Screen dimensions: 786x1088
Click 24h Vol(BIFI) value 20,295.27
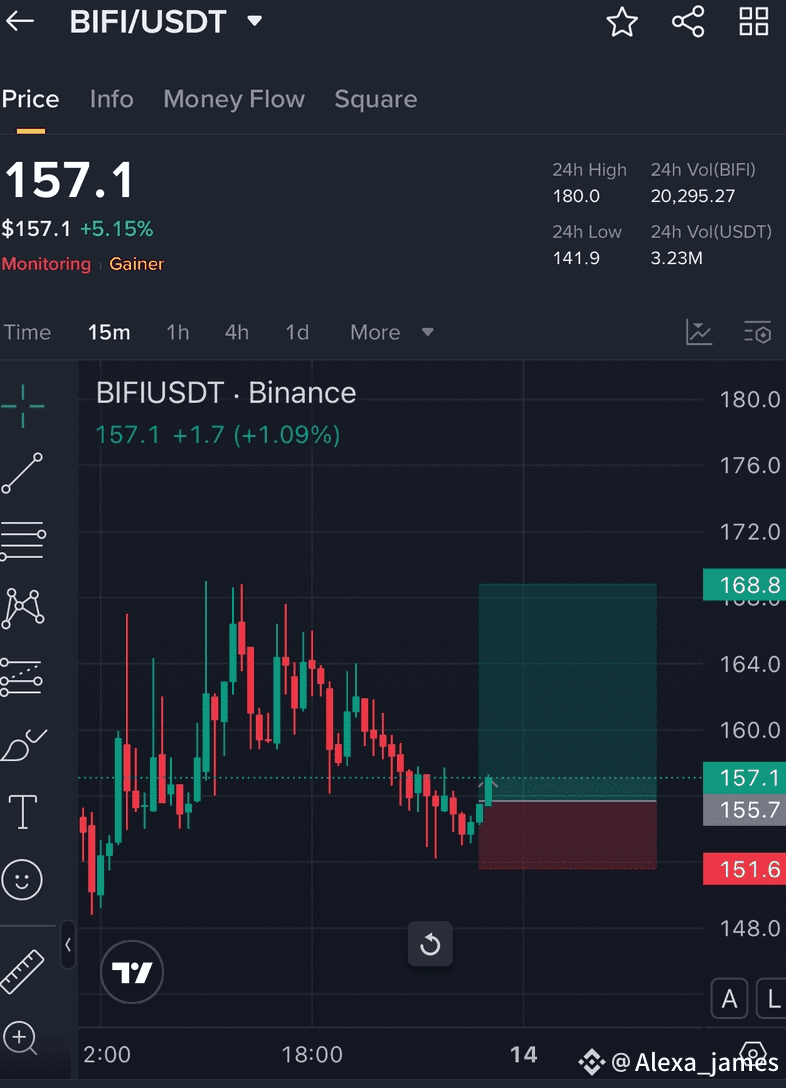tap(692, 196)
